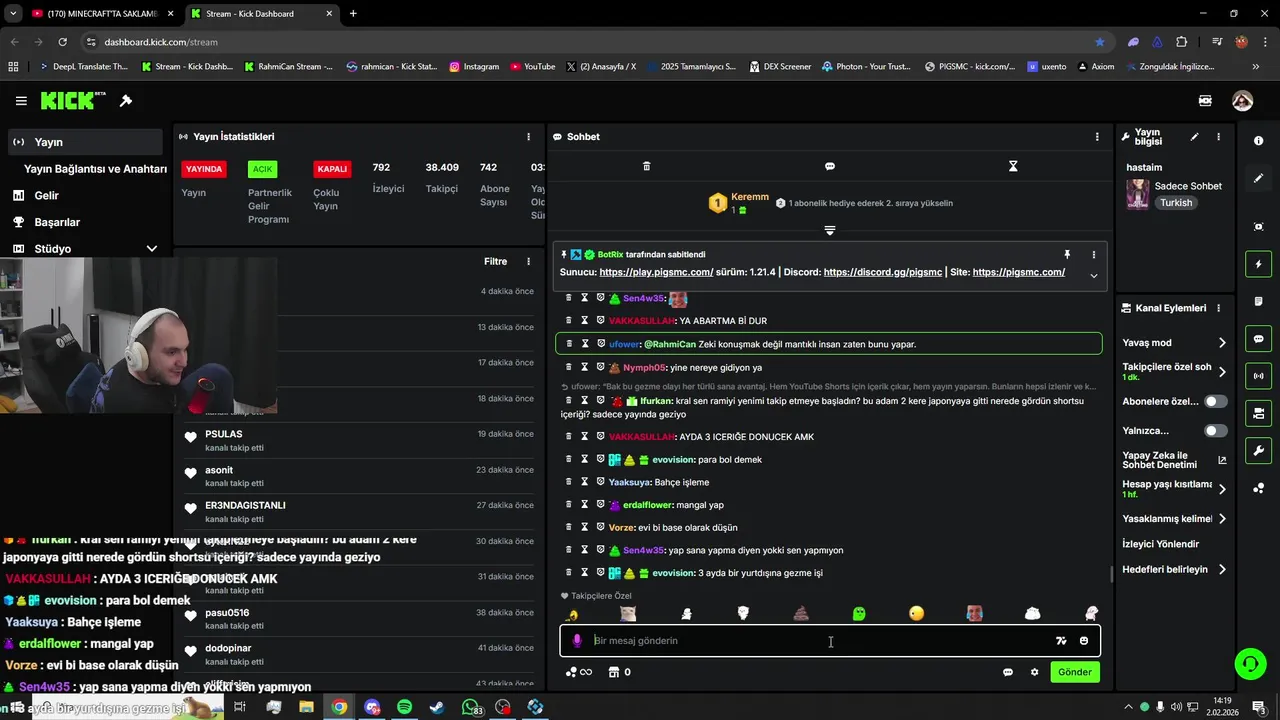Click the translate icon in message box
The image size is (1280, 720).
click(x=1061, y=641)
